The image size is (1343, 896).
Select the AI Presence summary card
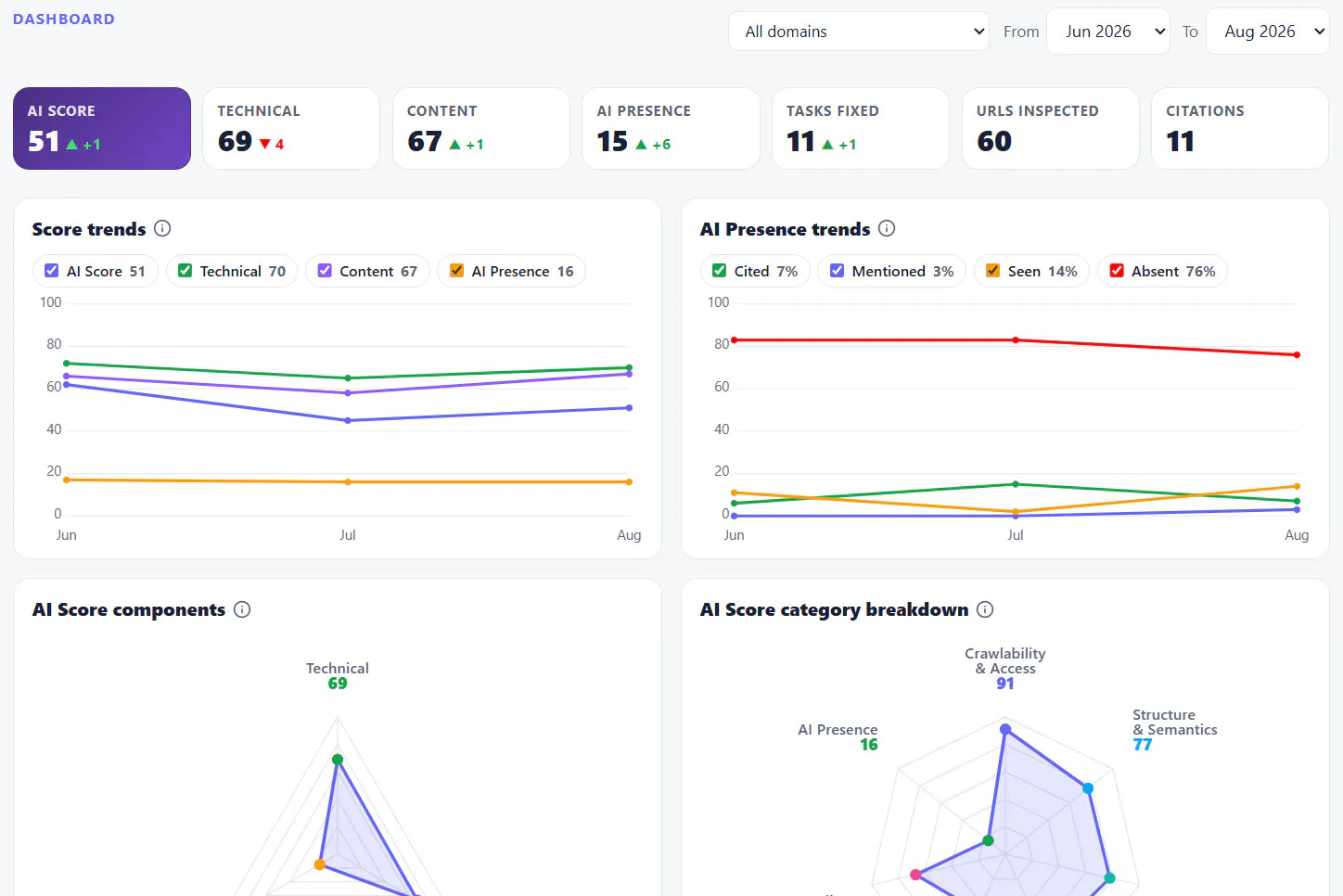[x=671, y=128]
